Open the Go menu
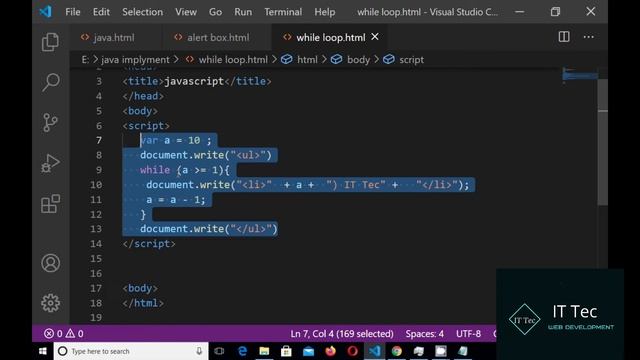 (215, 12)
